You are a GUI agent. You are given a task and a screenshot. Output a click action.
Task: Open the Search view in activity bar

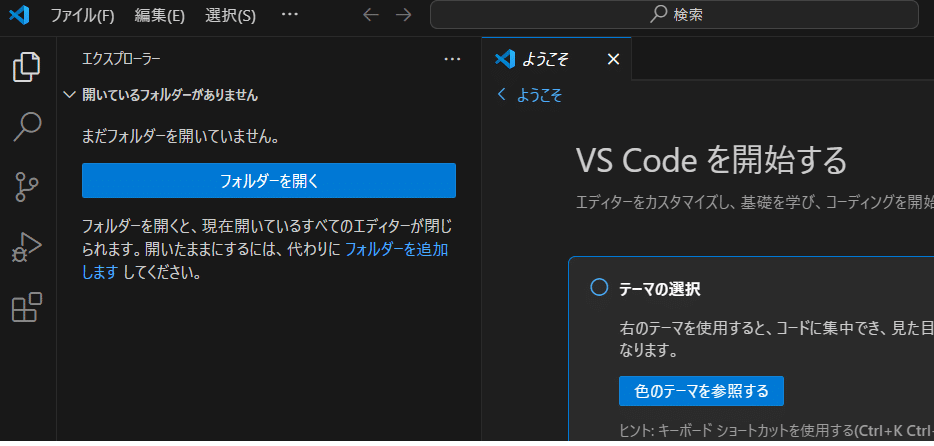[27, 127]
